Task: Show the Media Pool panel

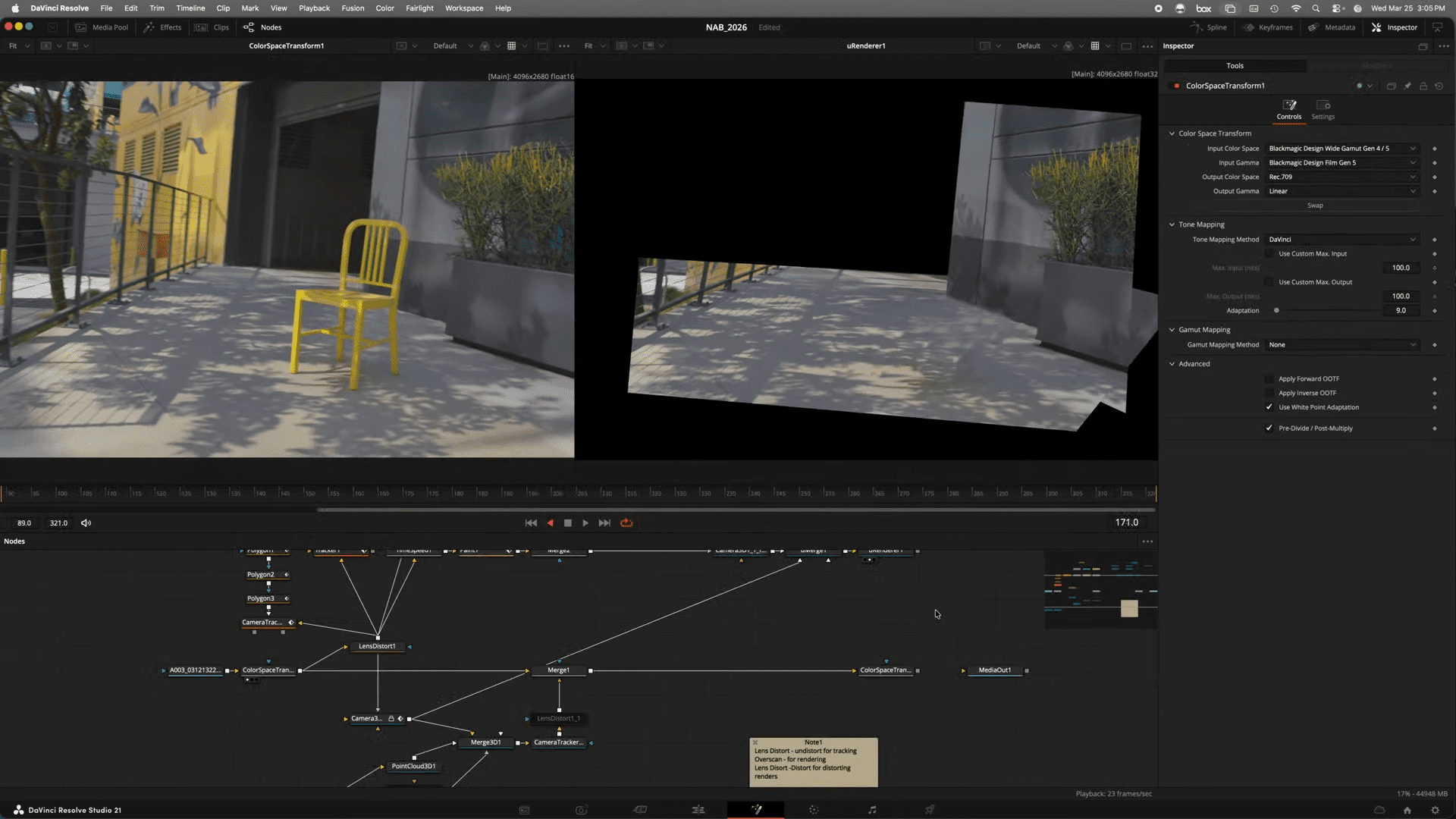Action: (102, 27)
